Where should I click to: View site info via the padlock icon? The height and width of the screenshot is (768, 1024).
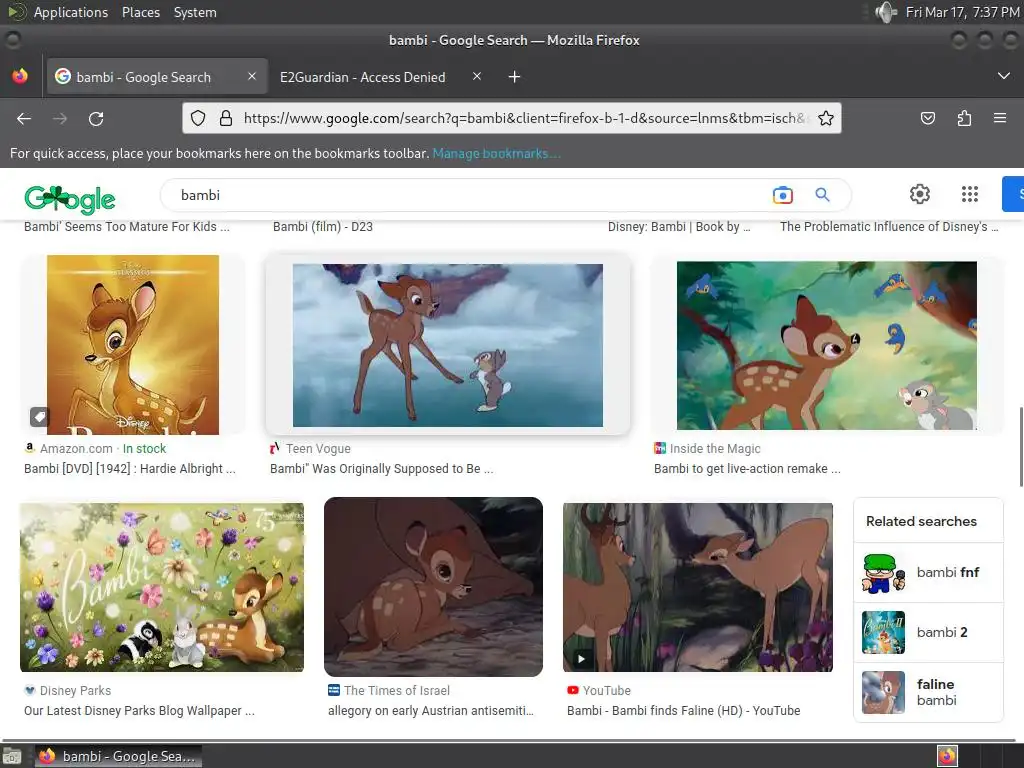[226, 118]
